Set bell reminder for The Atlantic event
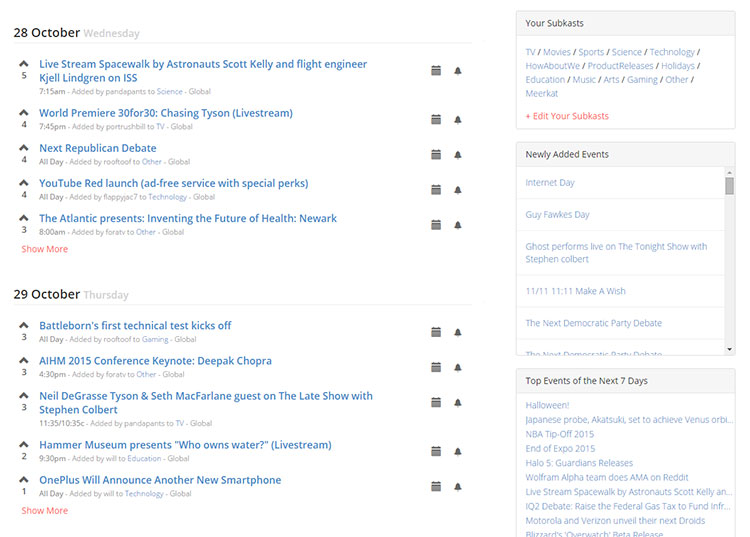The width and height of the screenshot is (750, 537). 458,225
